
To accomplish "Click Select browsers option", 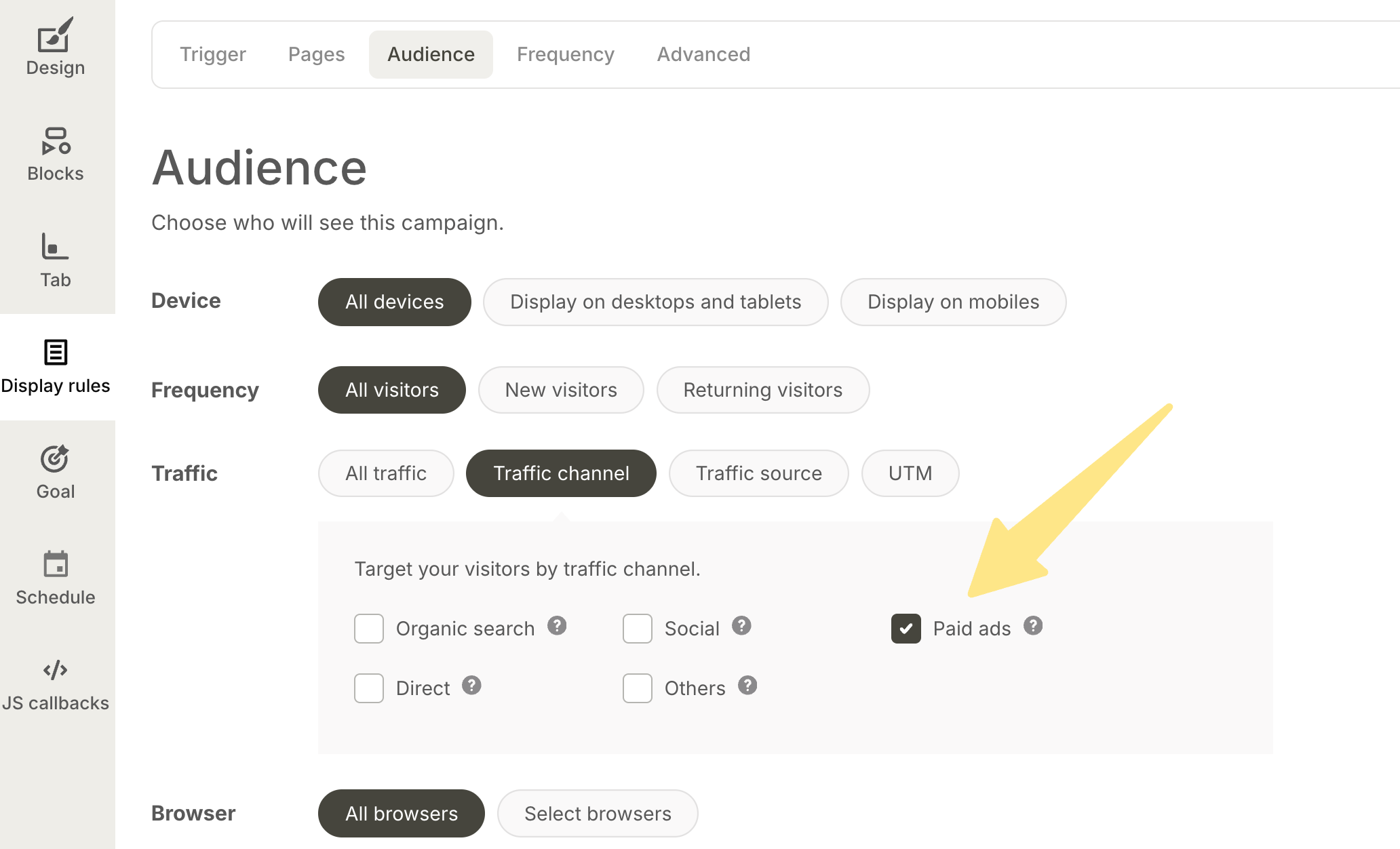I will pyautogui.click(x=598, y=813).
